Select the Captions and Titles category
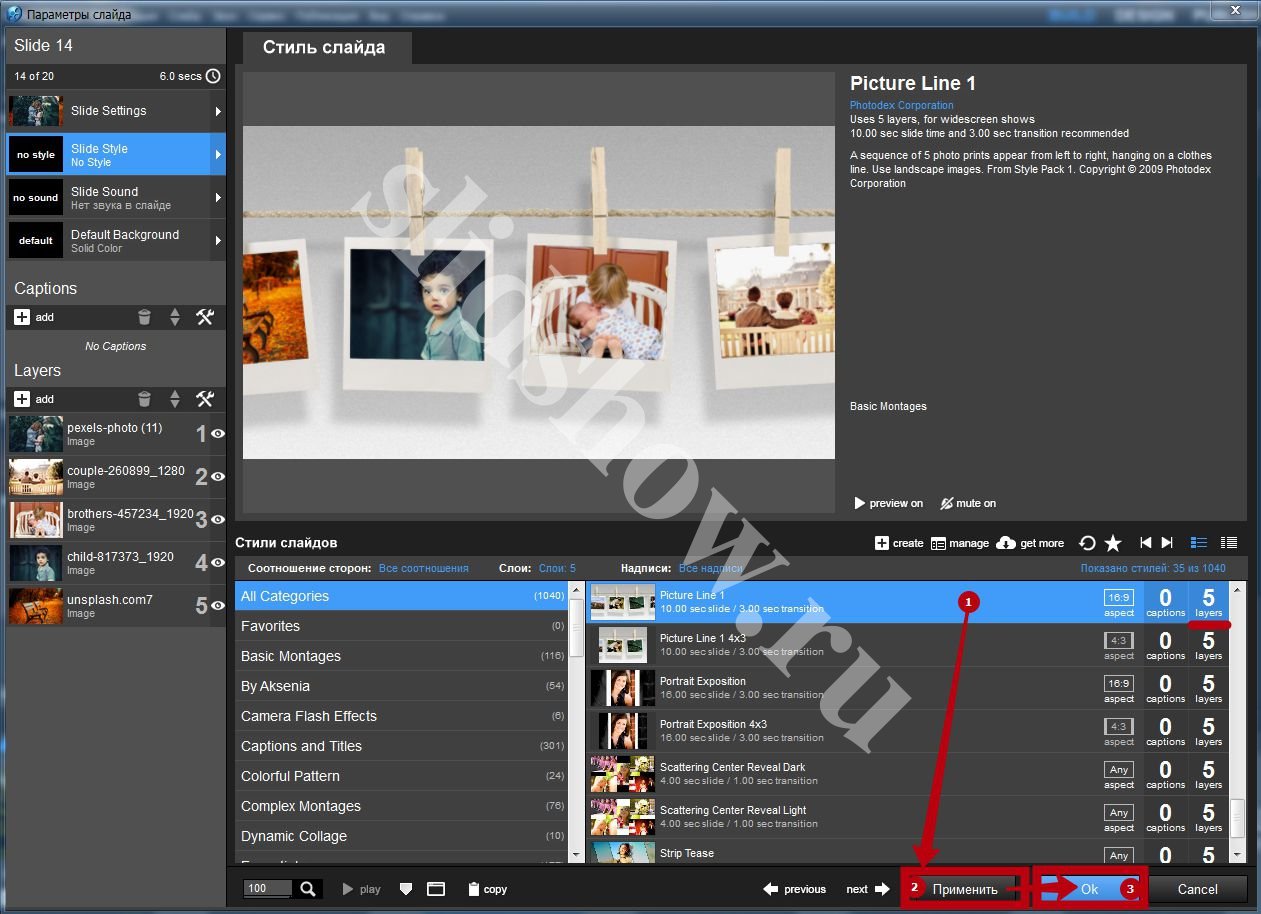Screen dimensions: 1261x914 [401, 746]
